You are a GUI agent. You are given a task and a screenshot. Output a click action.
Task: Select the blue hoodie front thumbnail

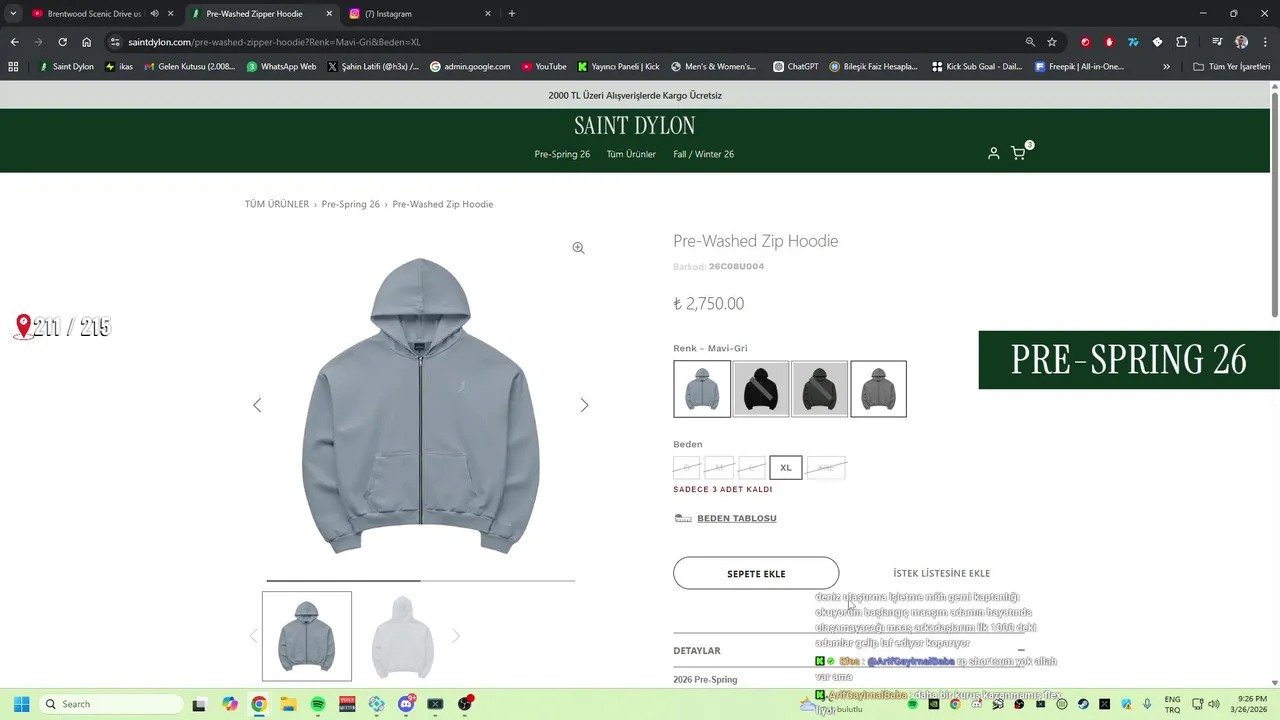307,636
